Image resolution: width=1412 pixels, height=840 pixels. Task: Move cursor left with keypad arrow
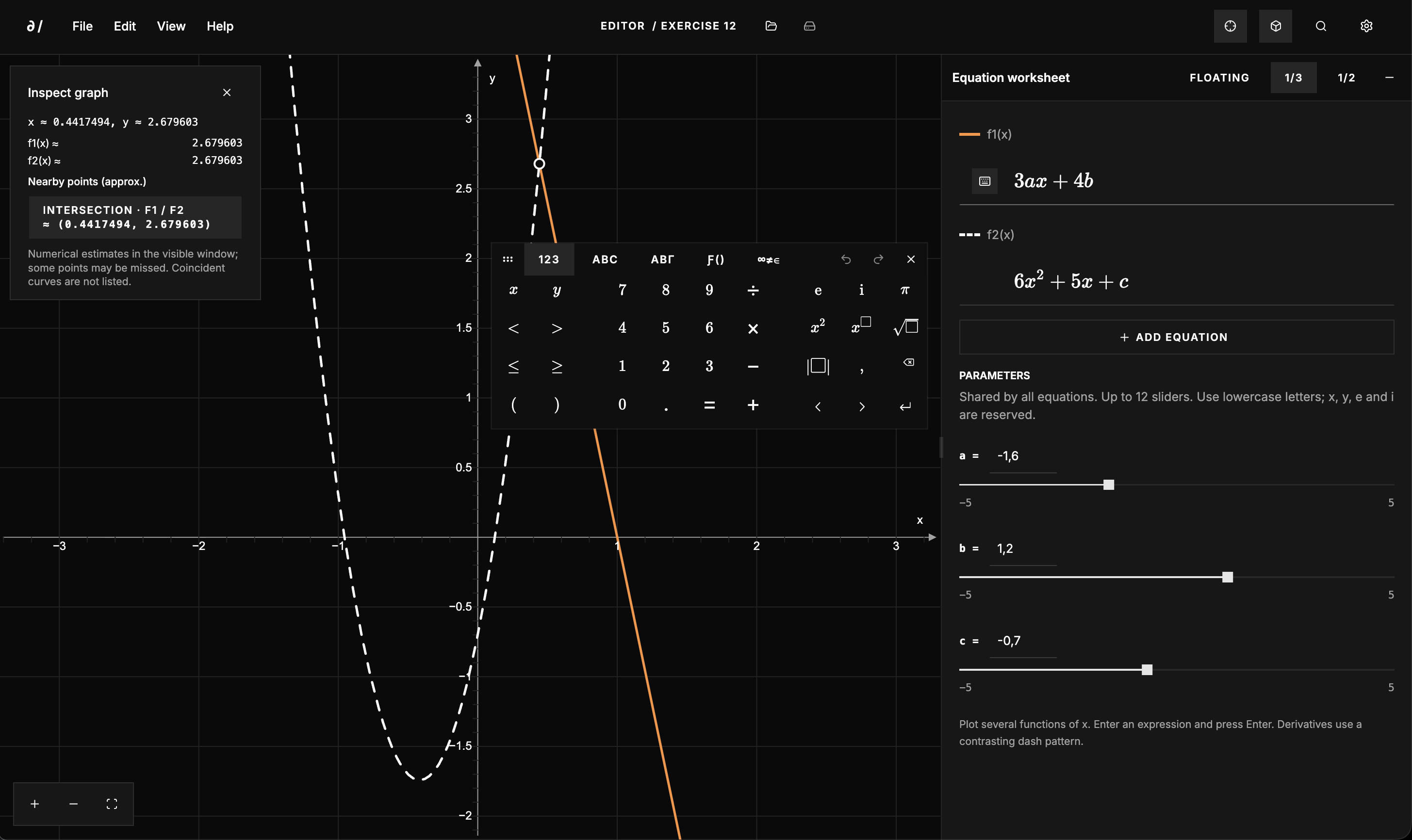818,406
